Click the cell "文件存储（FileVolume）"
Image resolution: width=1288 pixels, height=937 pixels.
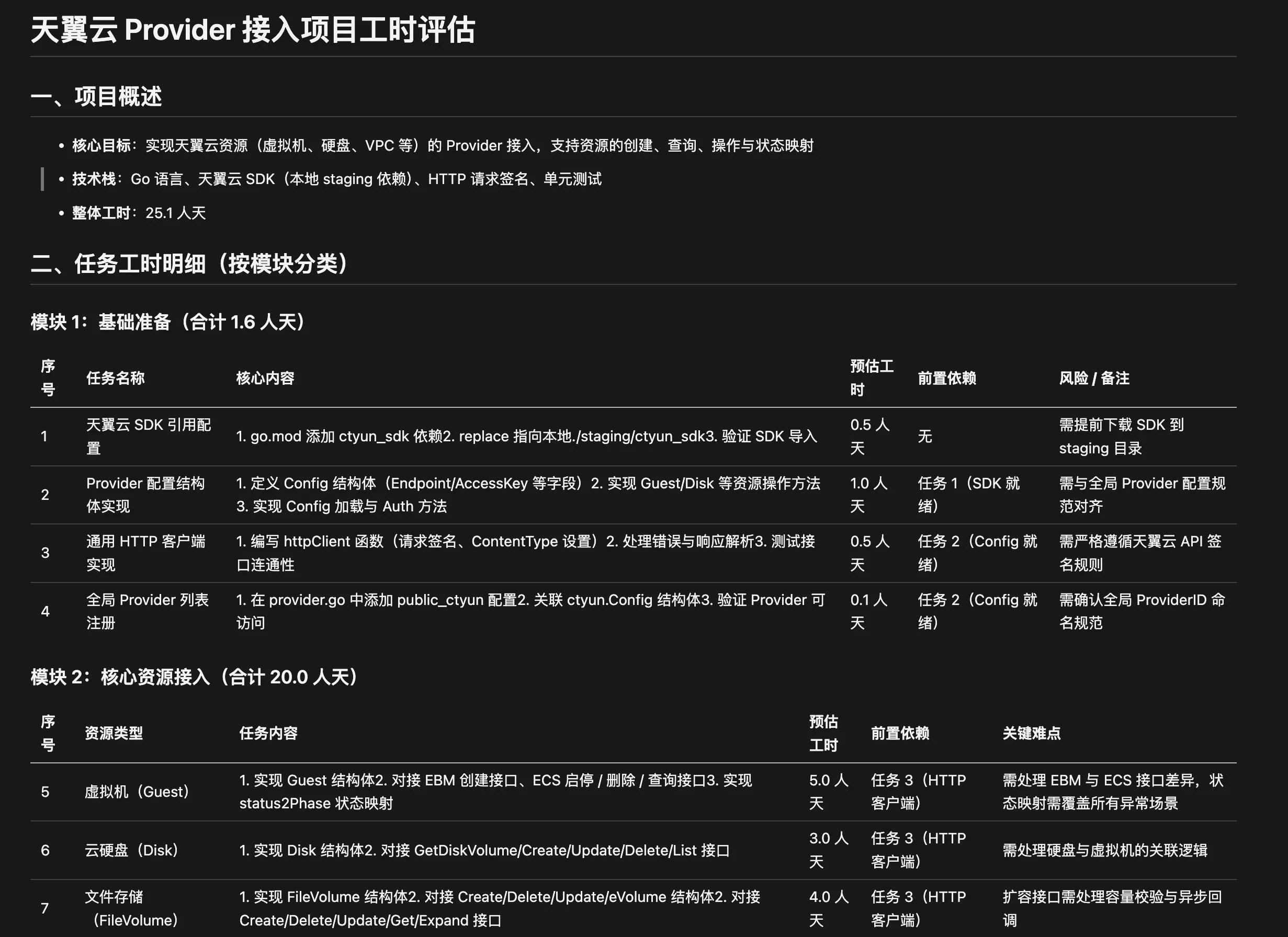coord(132,909)
